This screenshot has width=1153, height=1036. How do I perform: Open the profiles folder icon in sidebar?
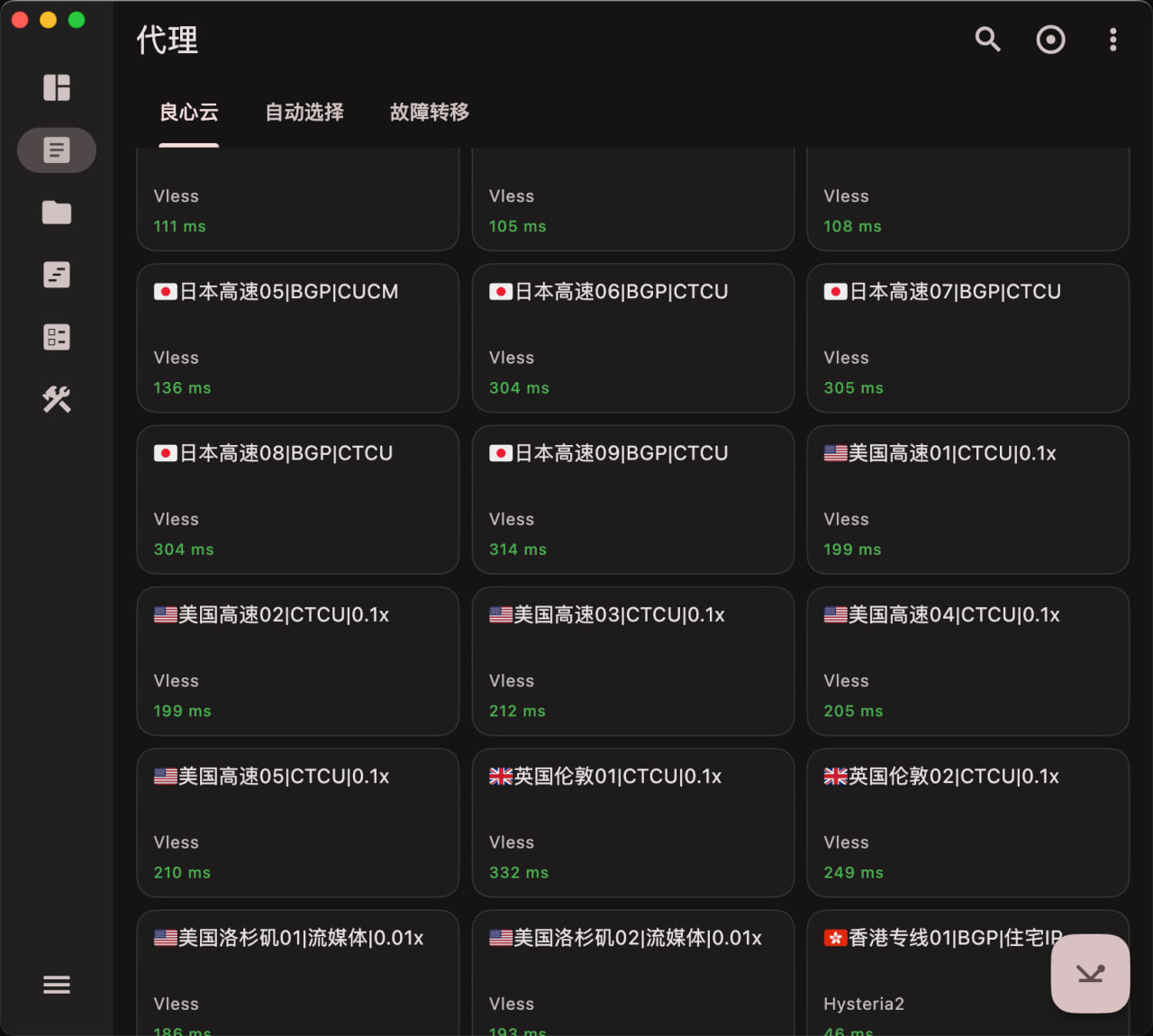(57, 213)
